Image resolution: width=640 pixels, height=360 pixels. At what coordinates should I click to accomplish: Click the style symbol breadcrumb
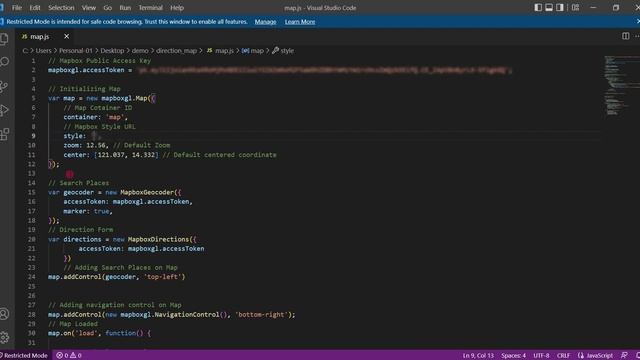pos(283,51)
